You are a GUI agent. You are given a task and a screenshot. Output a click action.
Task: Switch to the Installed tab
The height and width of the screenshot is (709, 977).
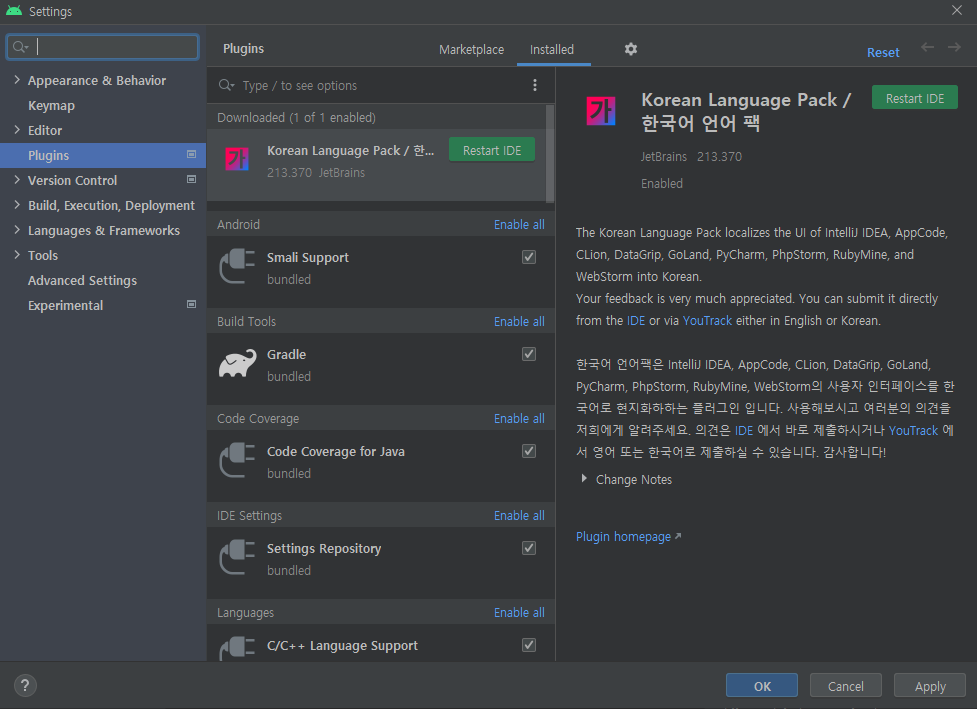(x=552, y=49)
